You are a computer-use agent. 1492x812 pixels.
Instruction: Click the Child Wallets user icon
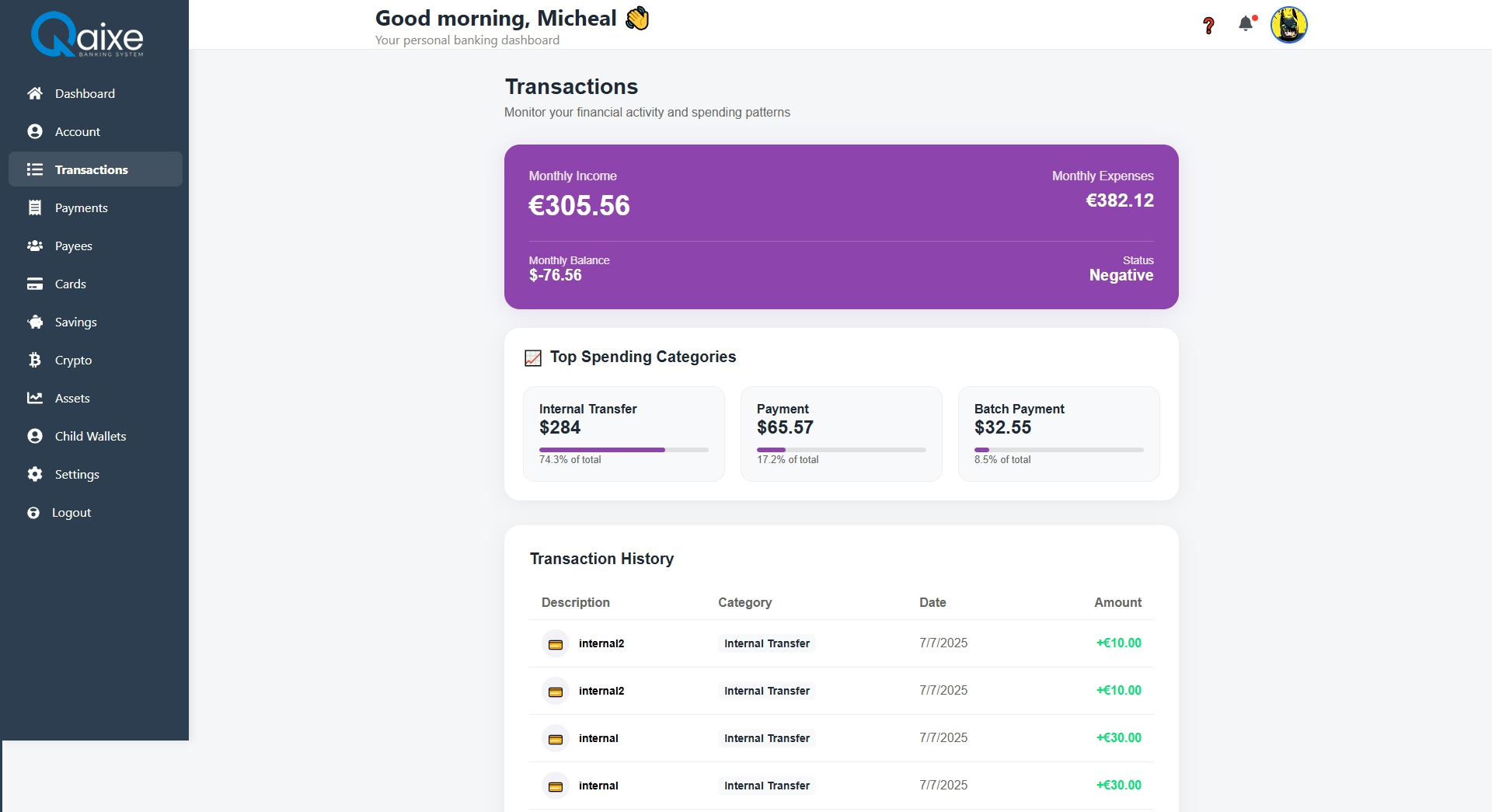tap(35, 436)
